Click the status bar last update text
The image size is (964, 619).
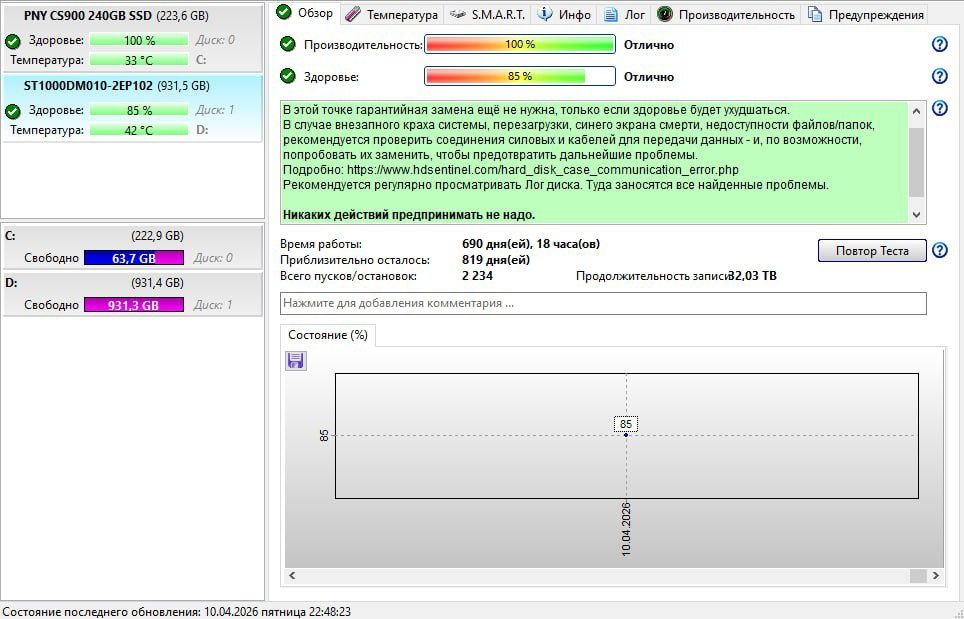pyautogui.click(x=176, y=612)
